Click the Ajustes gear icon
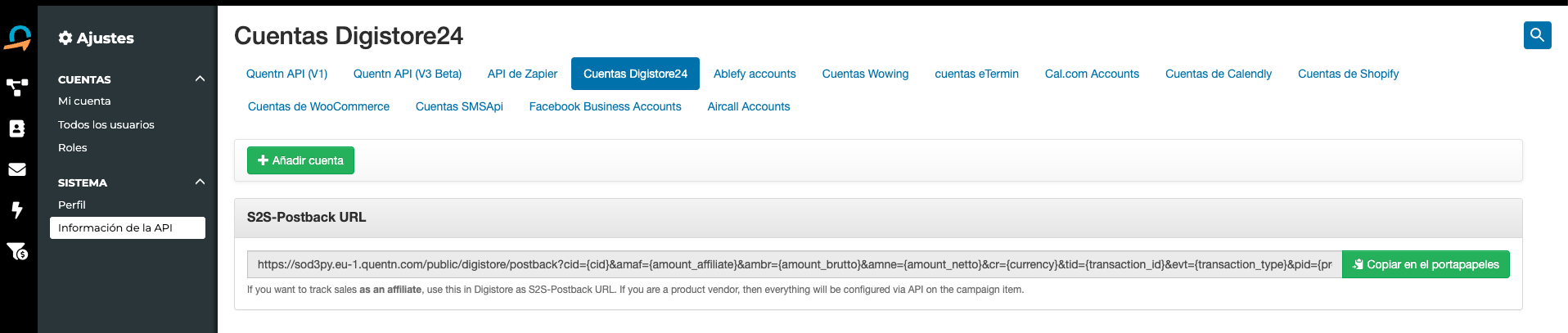1568x333 pixels. coord(65,38)
